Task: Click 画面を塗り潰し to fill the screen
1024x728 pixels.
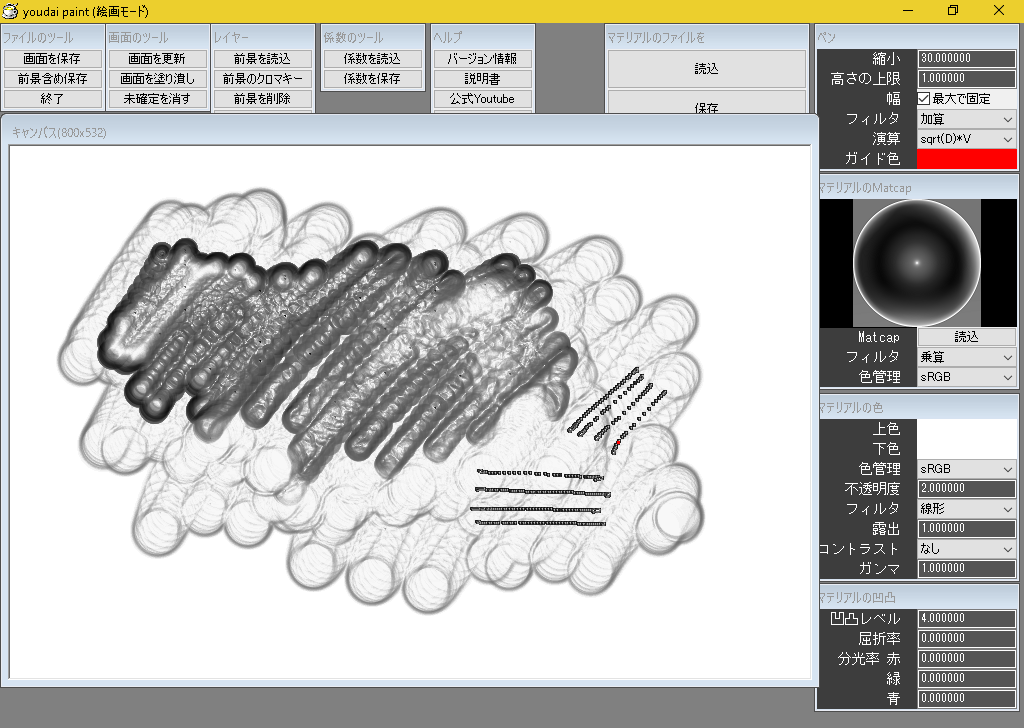Action: [x=157, y=78]
